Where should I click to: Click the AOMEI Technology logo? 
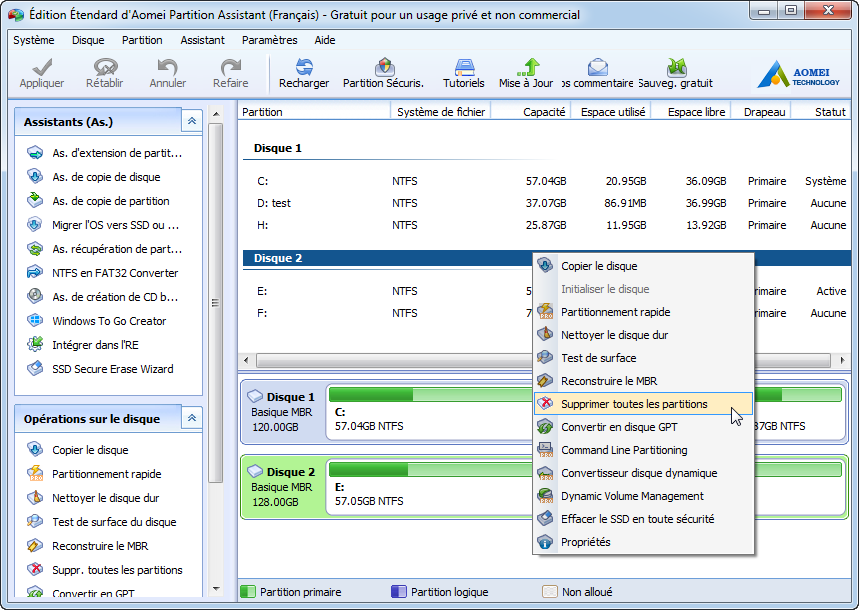tap(799, 74)
